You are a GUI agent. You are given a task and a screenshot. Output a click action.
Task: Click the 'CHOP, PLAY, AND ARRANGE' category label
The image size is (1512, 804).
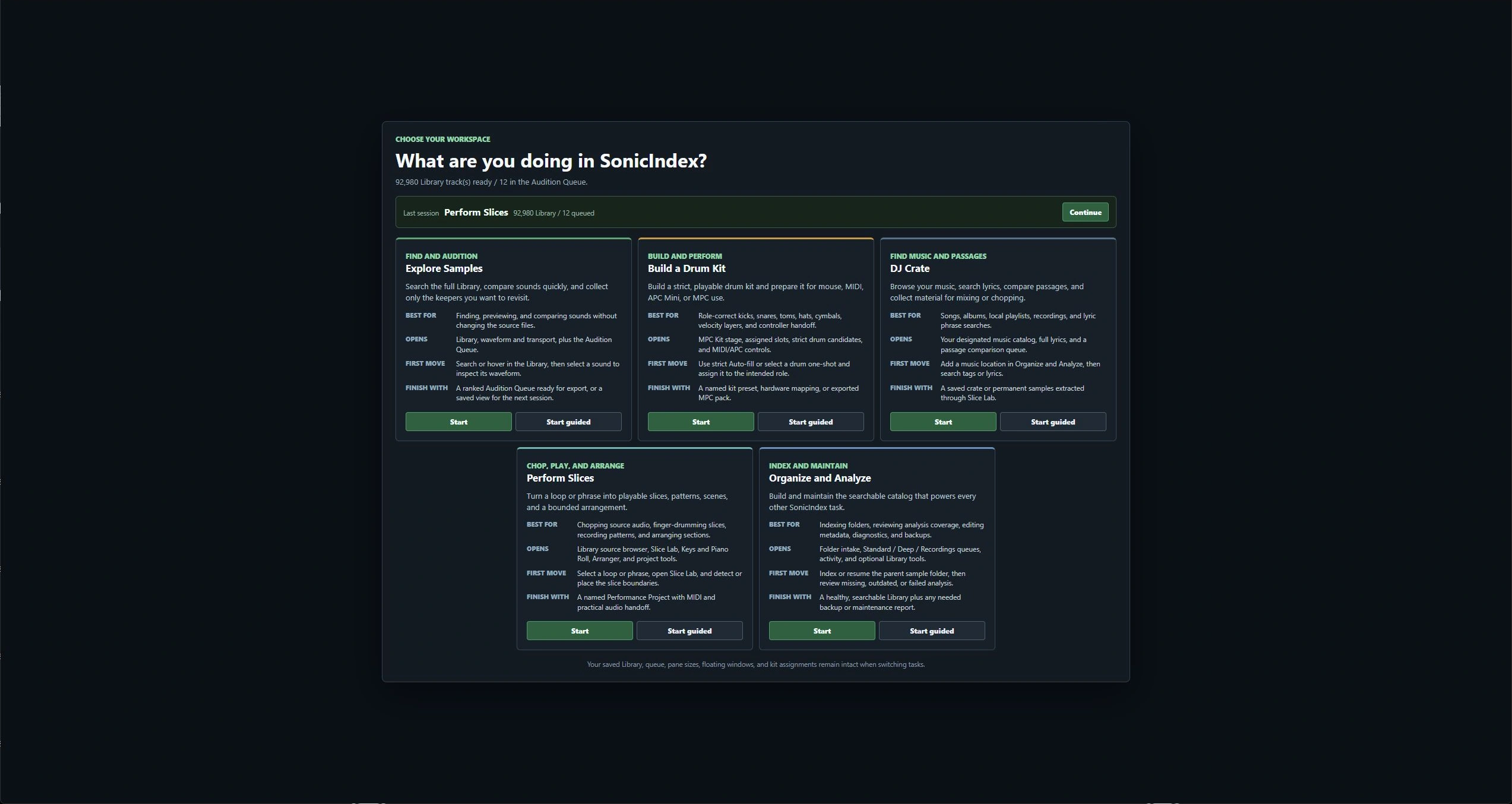click(575, 466)
